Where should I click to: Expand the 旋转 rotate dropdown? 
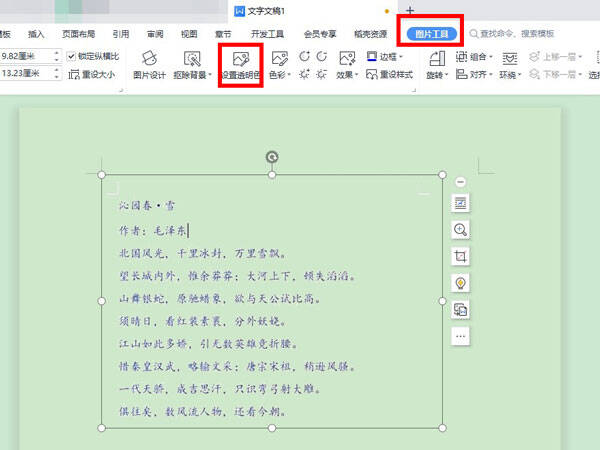pos(446,75)
